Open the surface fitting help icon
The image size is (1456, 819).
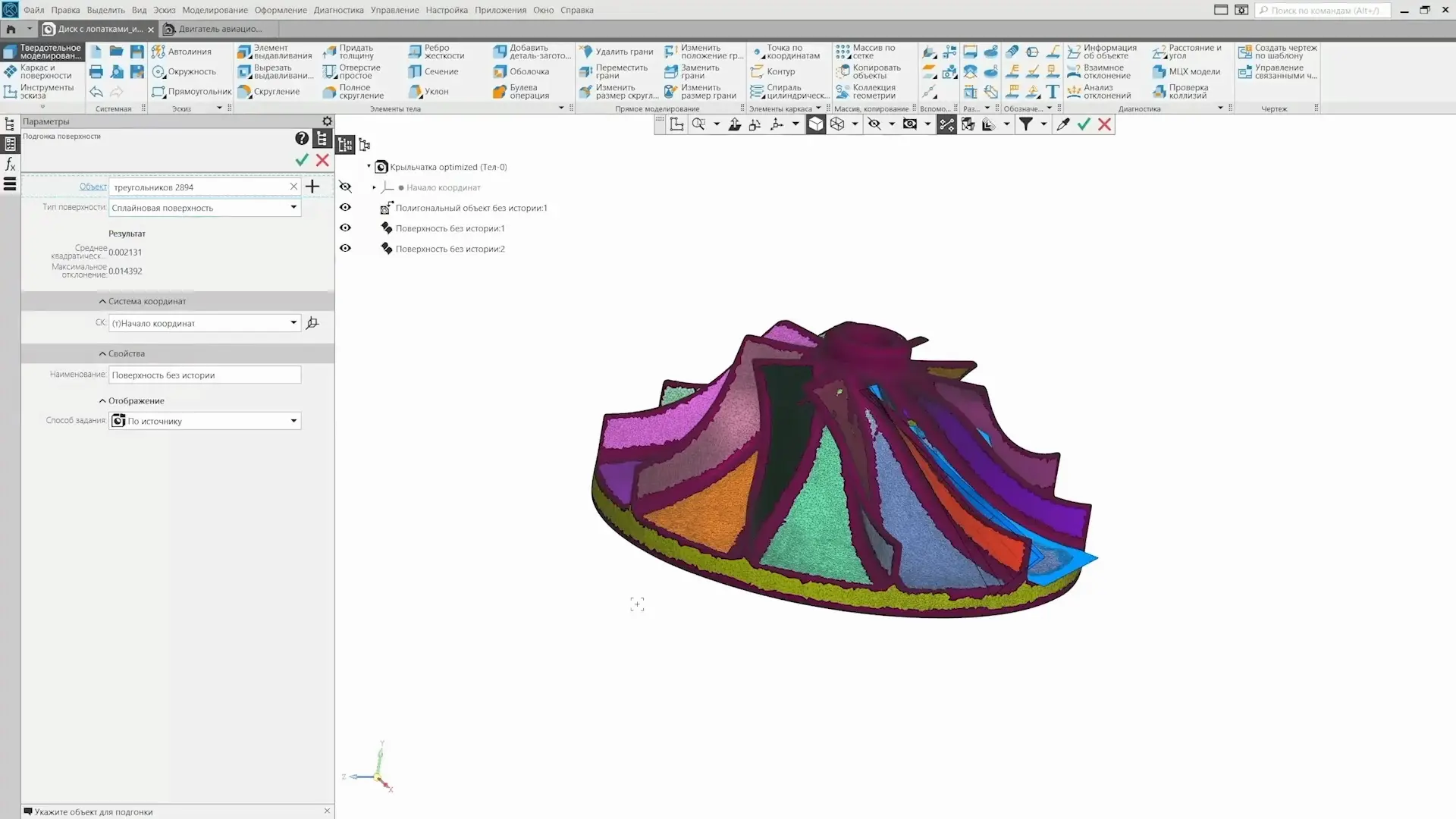(x=302, y=138)
